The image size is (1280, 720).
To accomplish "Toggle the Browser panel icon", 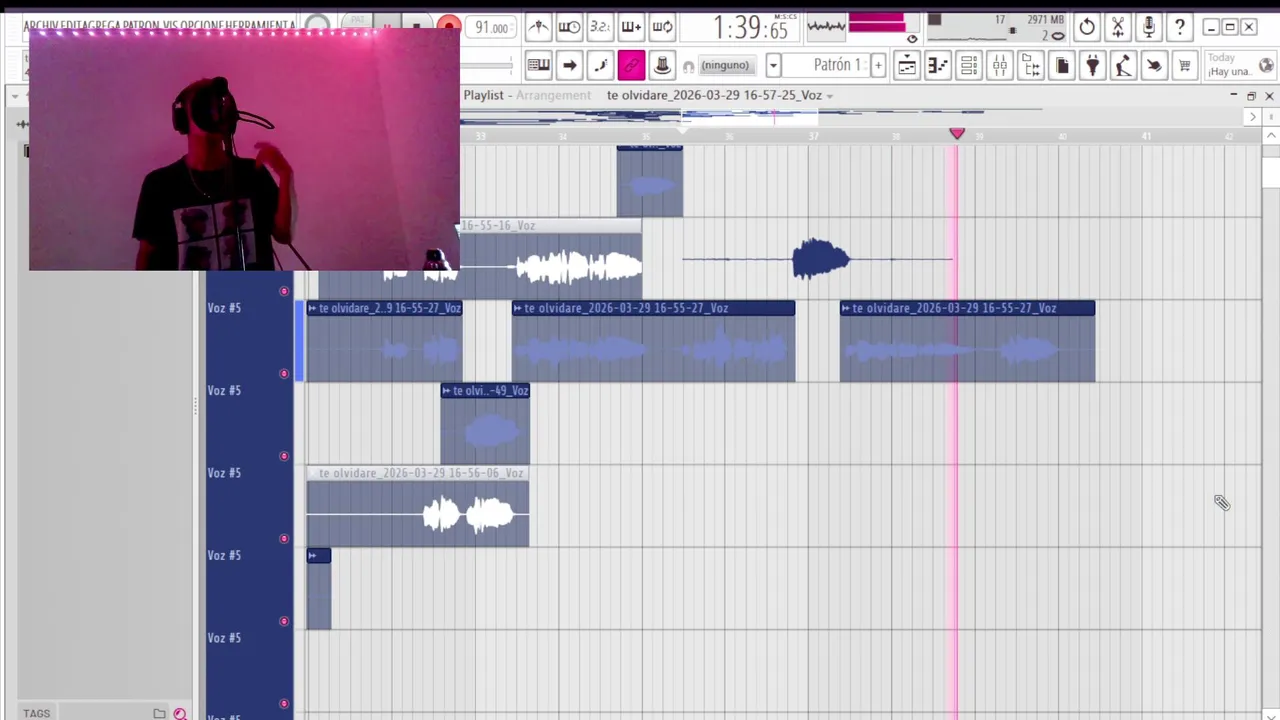I will (1031, 66).
